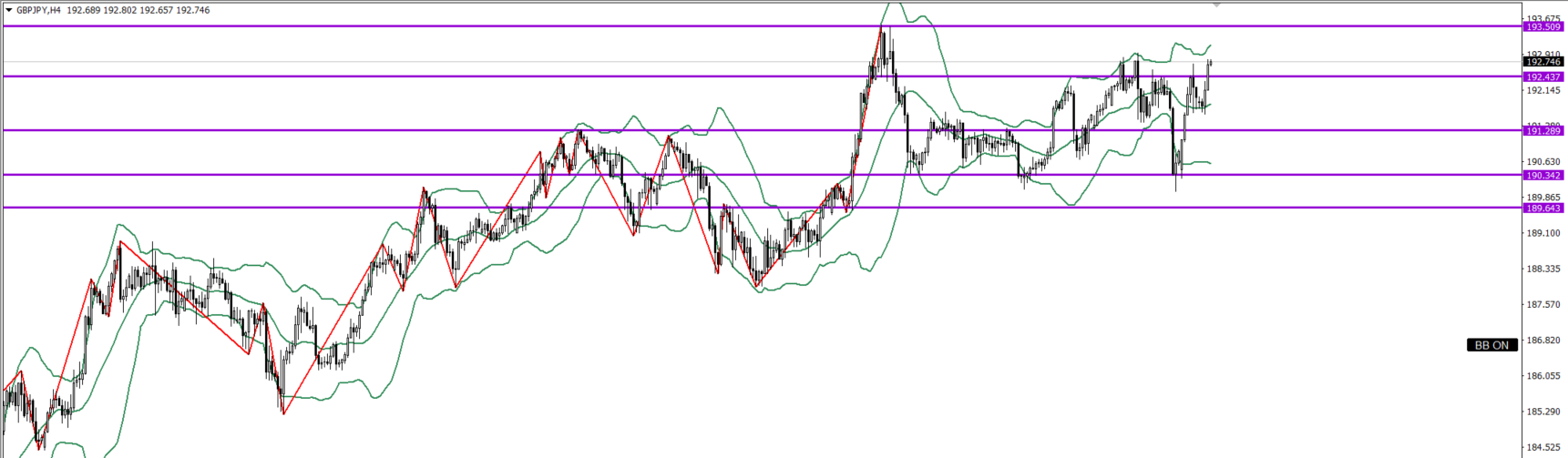This screenshot has height=458, width=1568.
Task: Click the OHLC values 192.689 192.802 header text
Action: 102,10
